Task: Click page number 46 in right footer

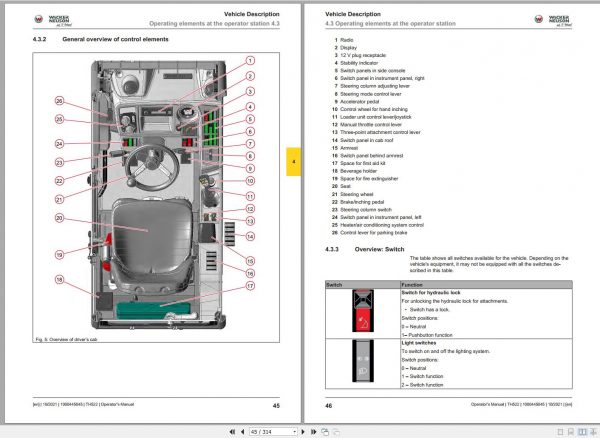Action: [329, 405]
